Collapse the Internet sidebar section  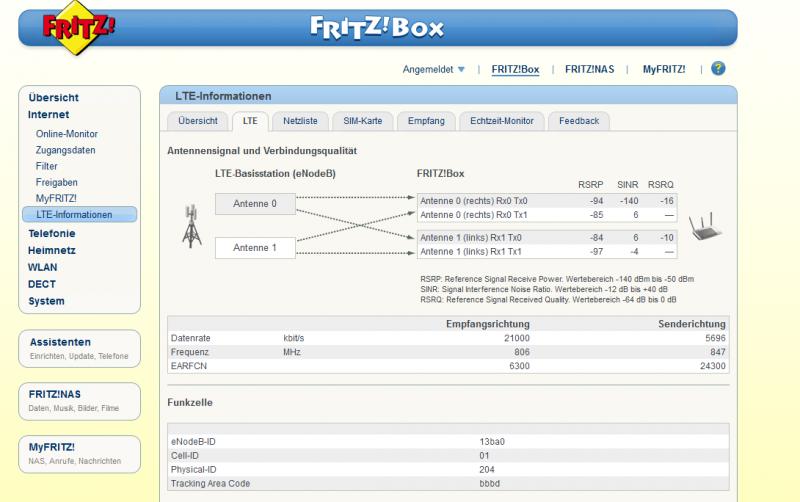(x=48, y=114)
